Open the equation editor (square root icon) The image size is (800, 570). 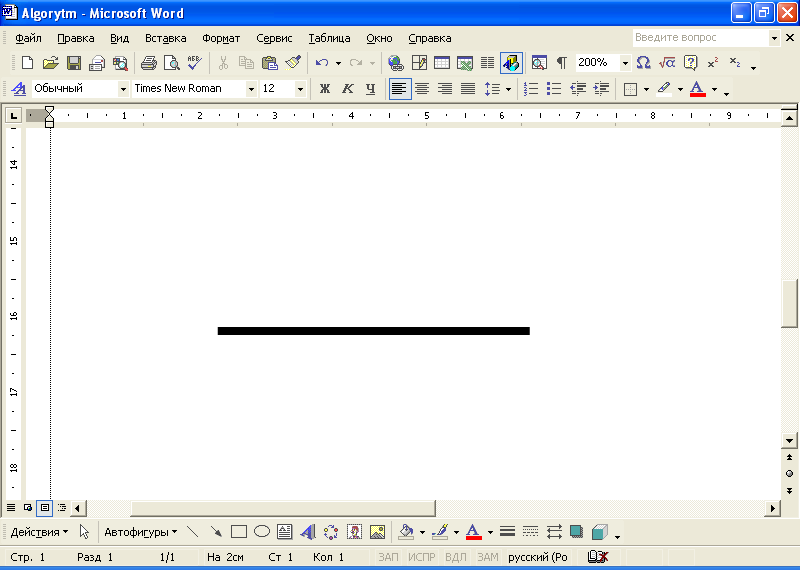click(667, 63)
